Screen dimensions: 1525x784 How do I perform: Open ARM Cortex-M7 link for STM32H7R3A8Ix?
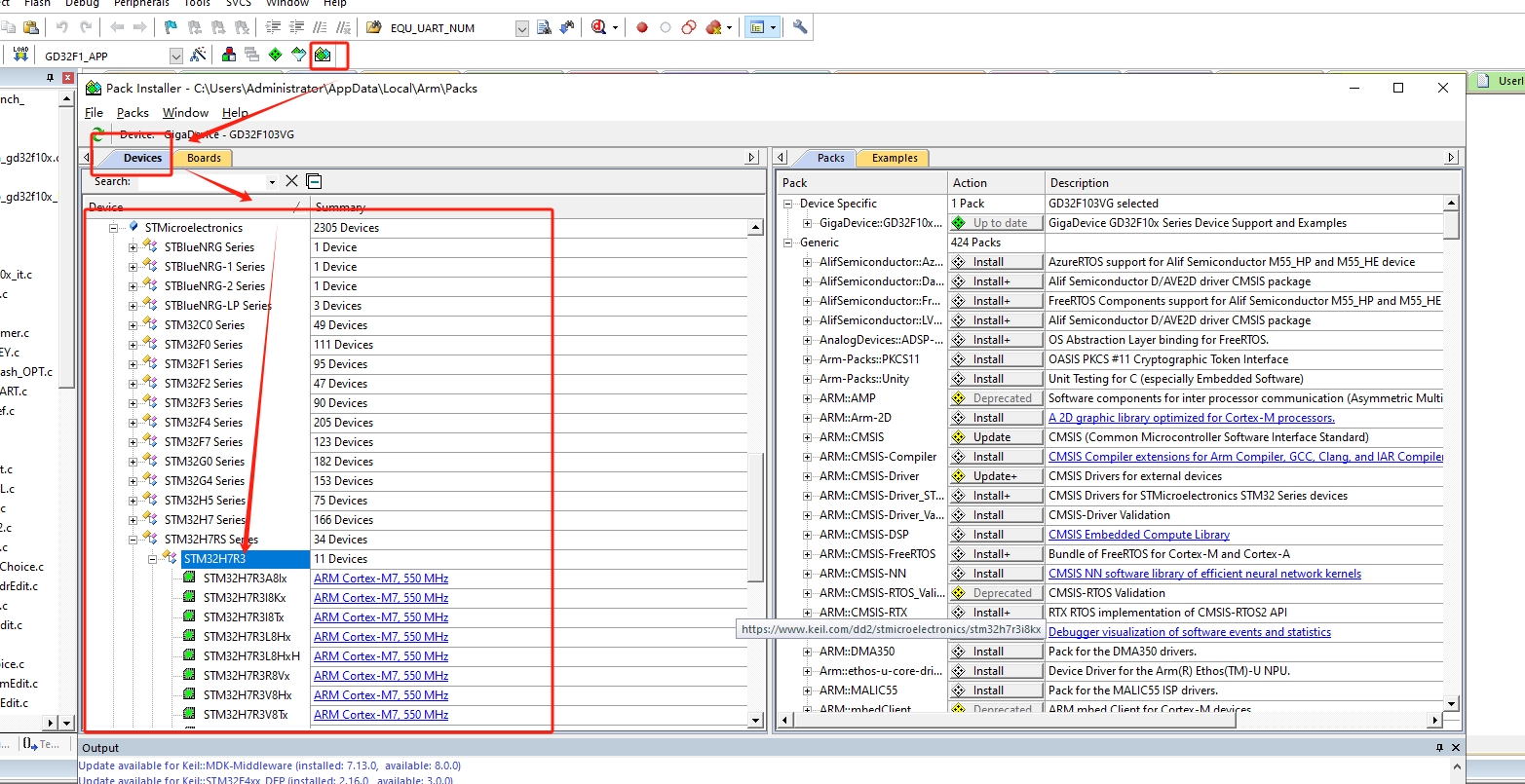pos(381,579)
